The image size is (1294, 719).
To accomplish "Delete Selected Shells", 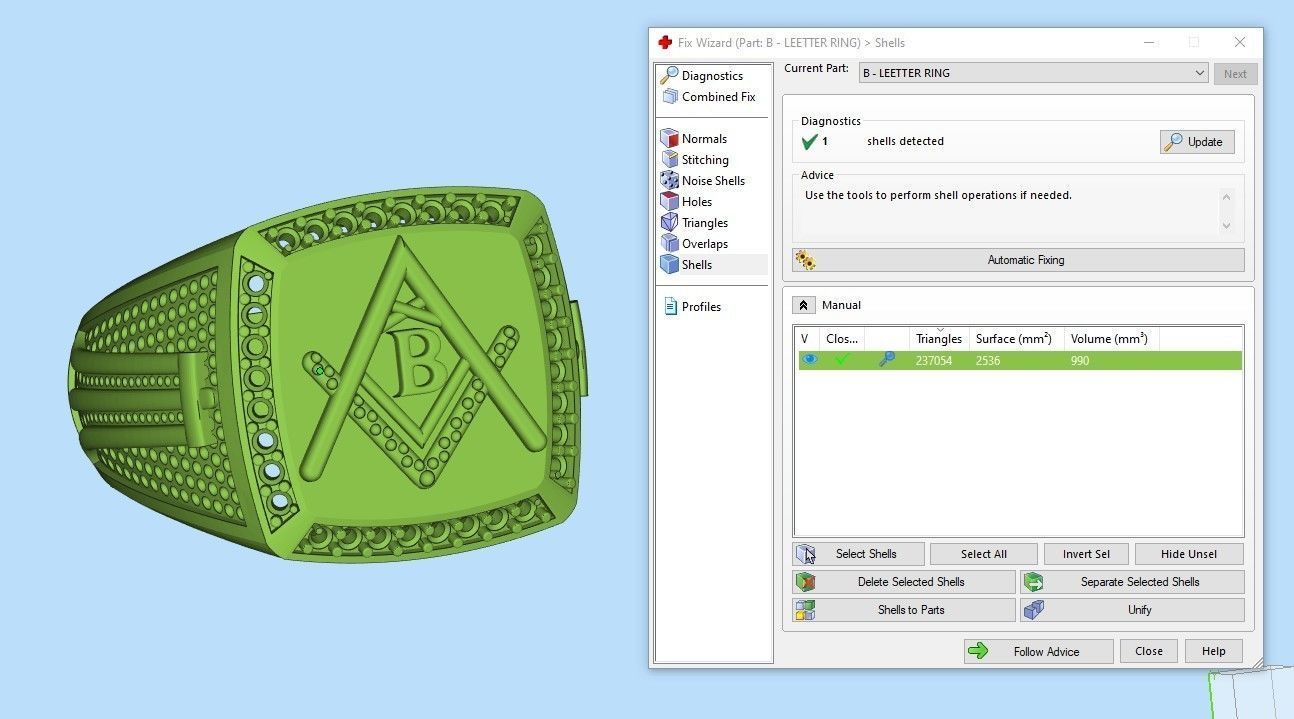I will coord(904,582).
